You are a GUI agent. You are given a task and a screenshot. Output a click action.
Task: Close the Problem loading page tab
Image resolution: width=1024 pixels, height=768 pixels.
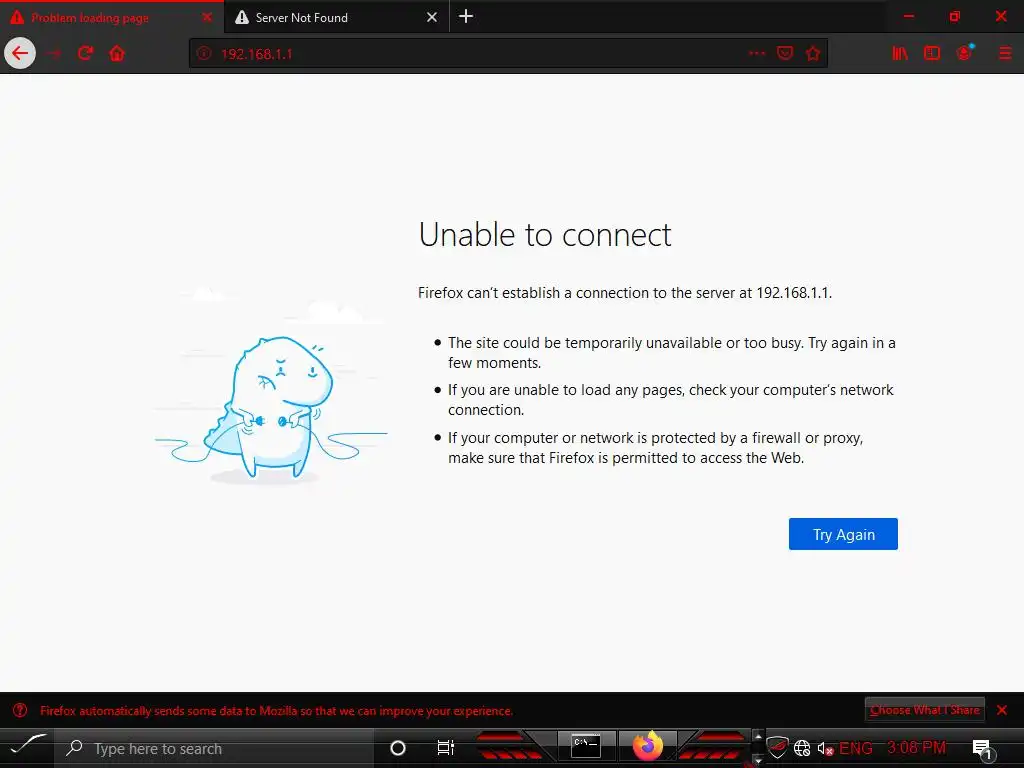click(x=207, y=18)
